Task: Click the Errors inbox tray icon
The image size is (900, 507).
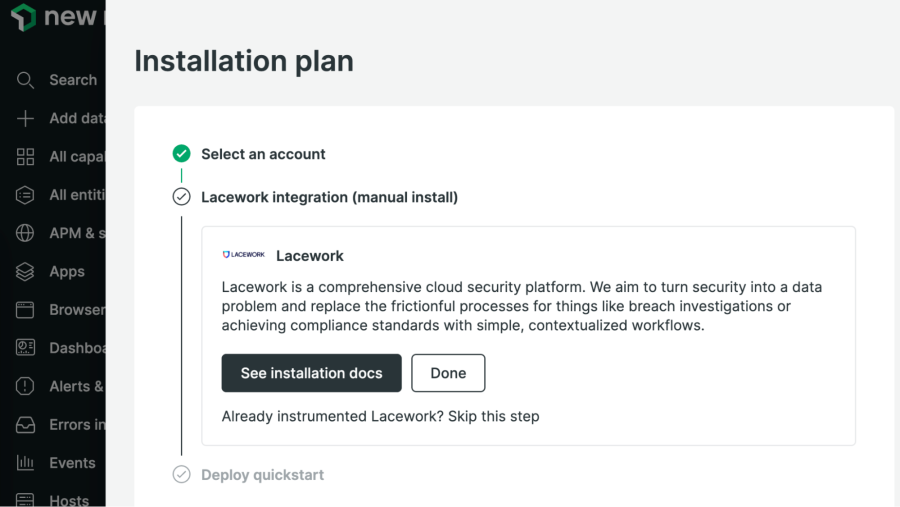Action: tap(25, 425)
